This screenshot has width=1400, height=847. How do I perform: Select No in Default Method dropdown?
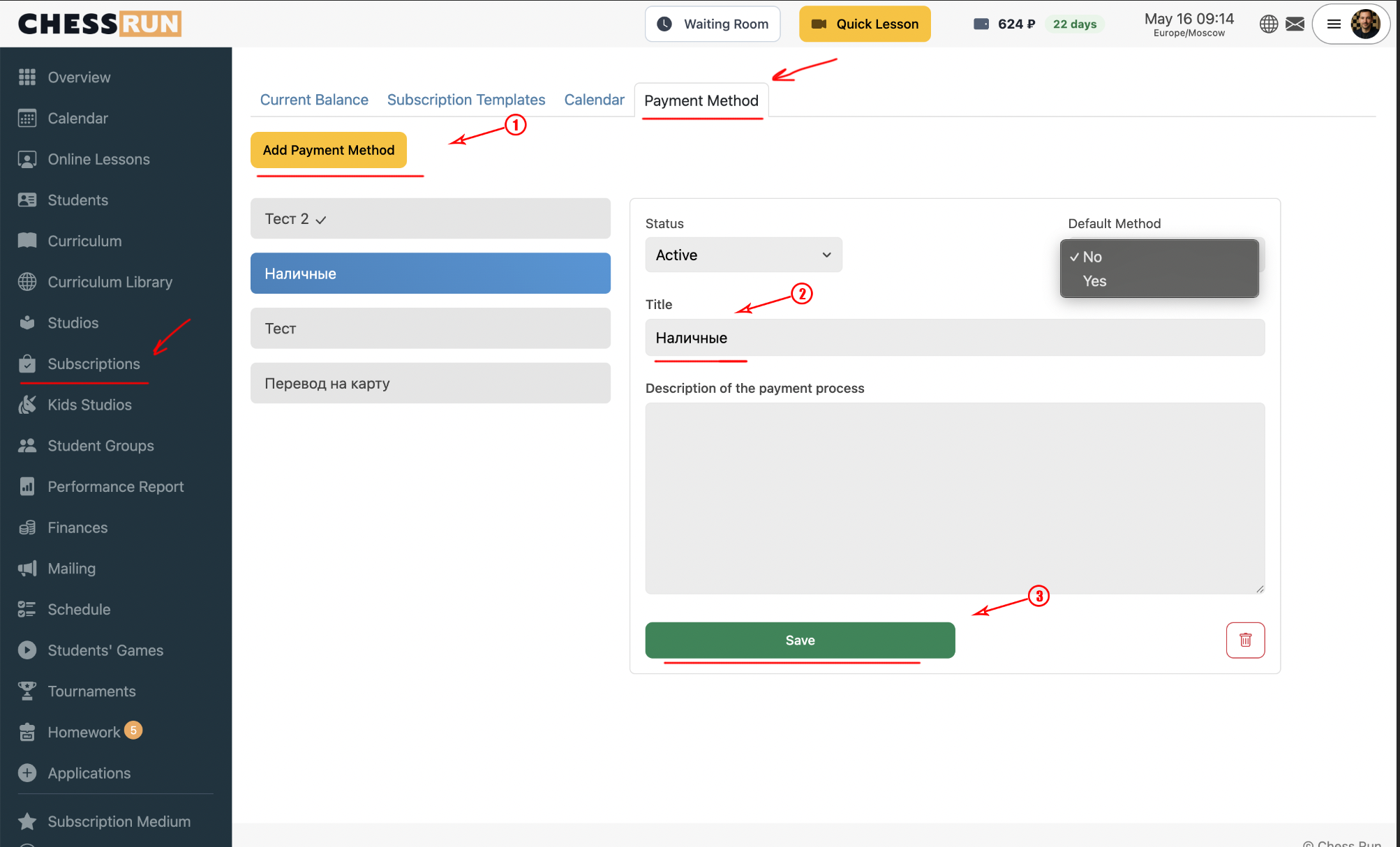tap(1159, 257)
